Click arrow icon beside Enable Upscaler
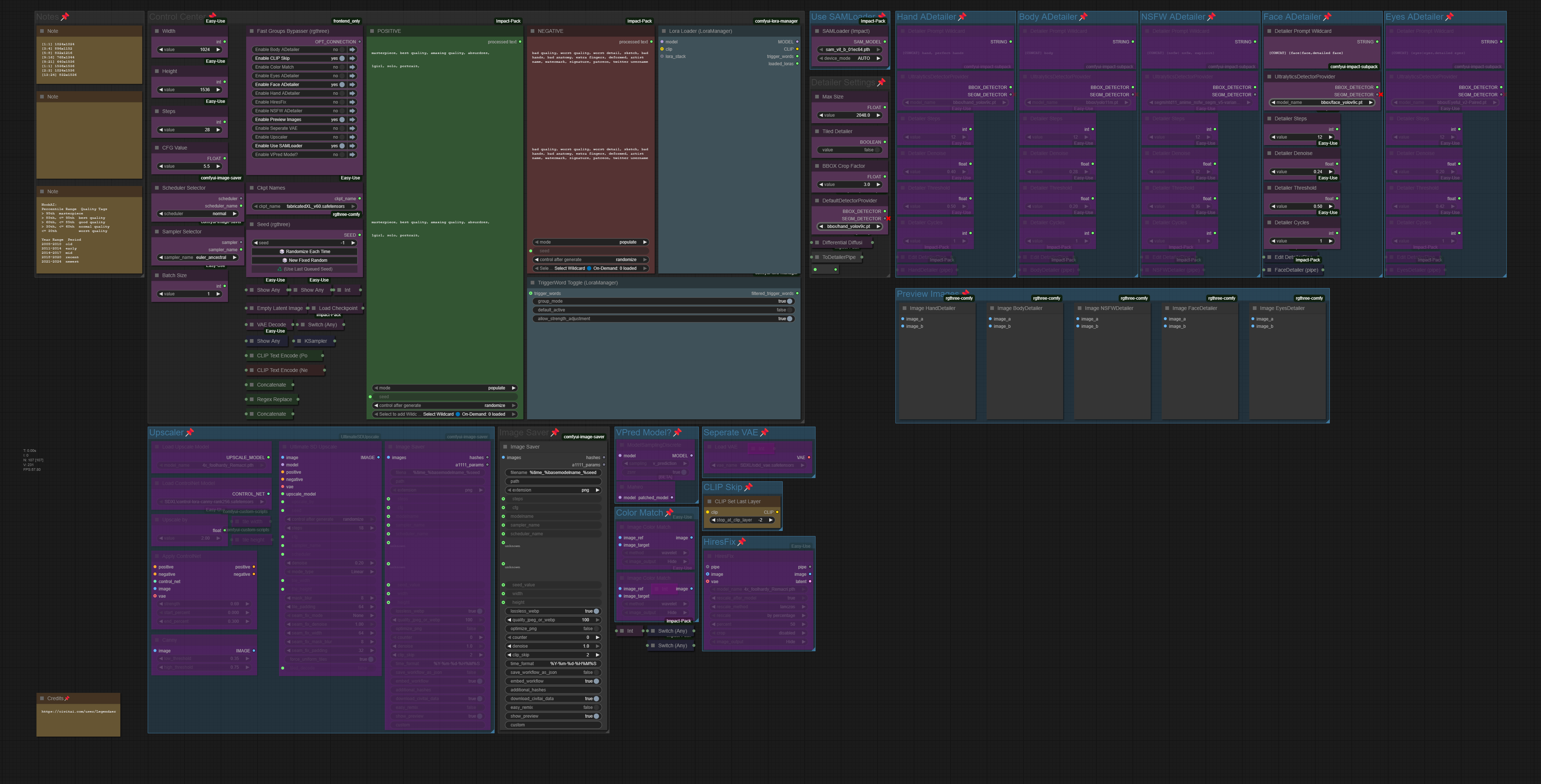Viewport: 1541px width, 784px height. (352, 137)
